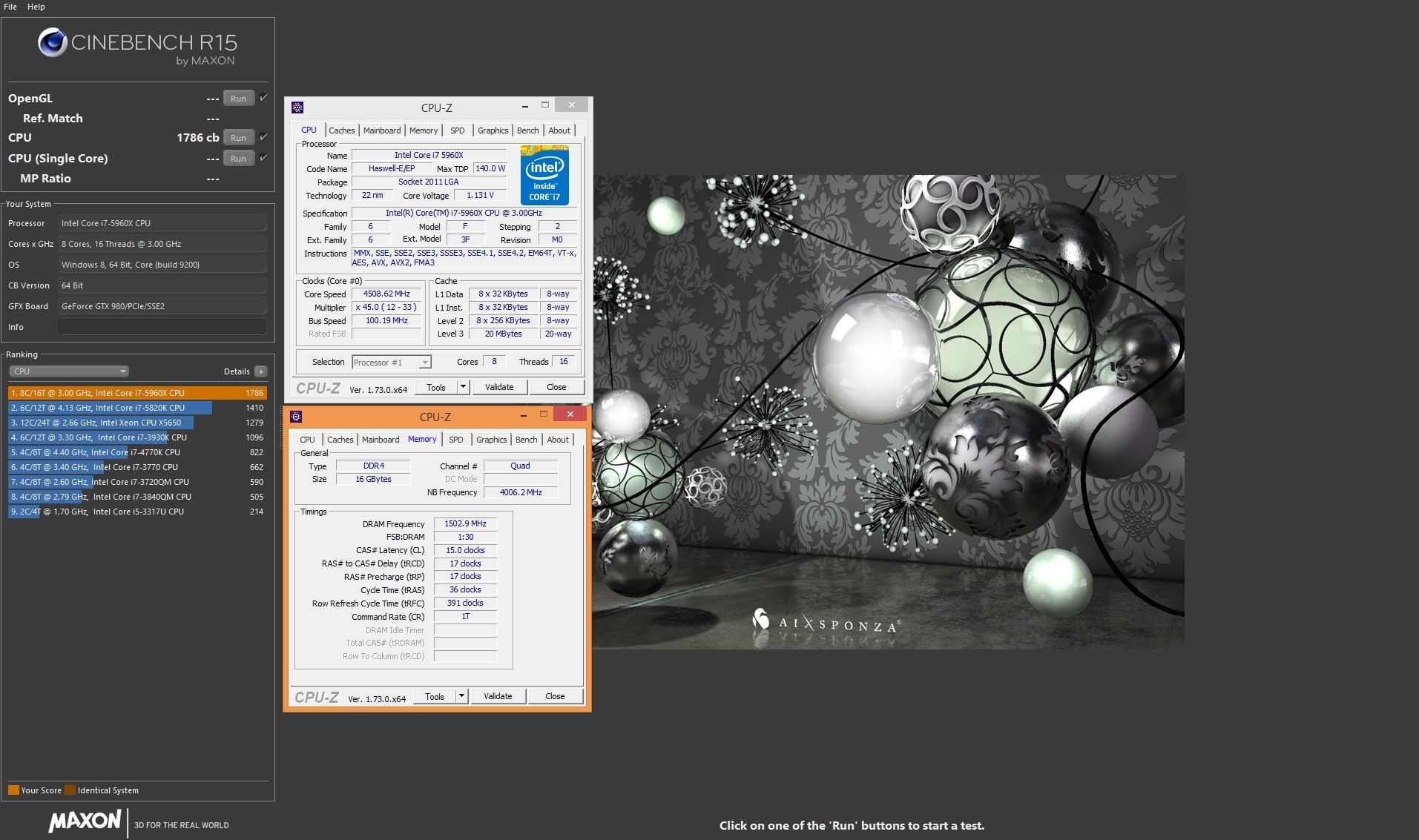Screen dimensions: 1419x840
Task: Toggle the OpenGL test checkbox
Action: click(263, 98)
